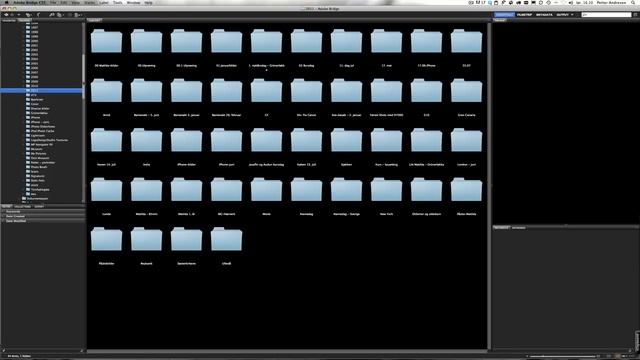The width and height of the screenshot is (640, 360).
Task: Expand the Keywords filter section
Action: coord(43,212)
